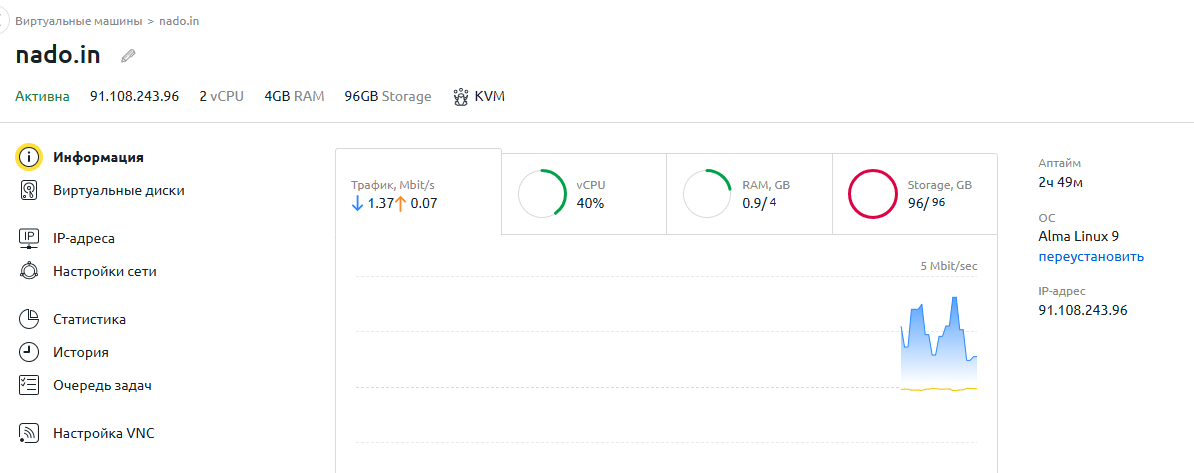Click the KVM virtualization icon in header
Image resolution: width=1194 pixels, height=473 pixels.
(461, 97)
